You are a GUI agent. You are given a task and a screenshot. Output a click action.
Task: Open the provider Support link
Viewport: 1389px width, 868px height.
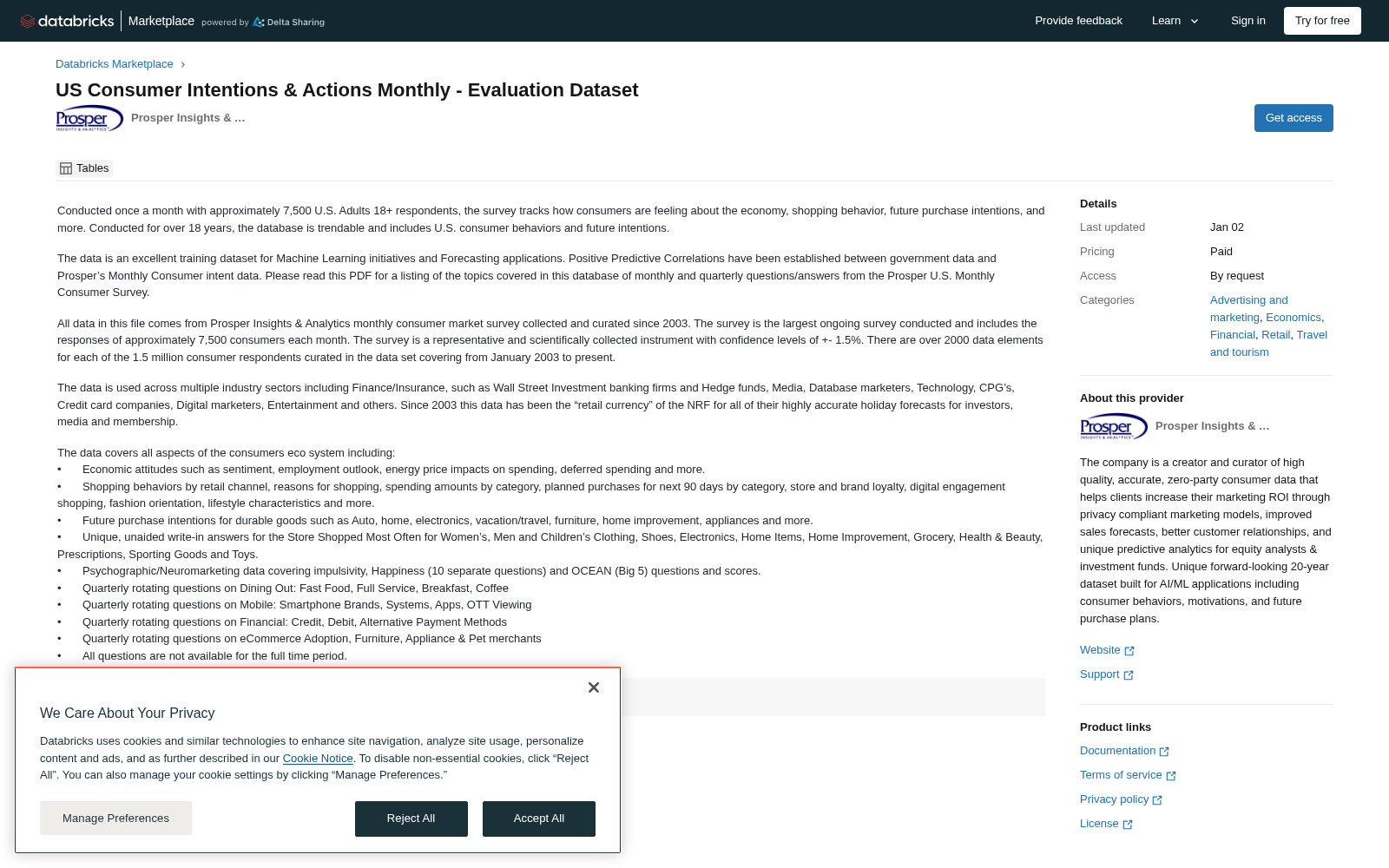(x=1107, y=674)
